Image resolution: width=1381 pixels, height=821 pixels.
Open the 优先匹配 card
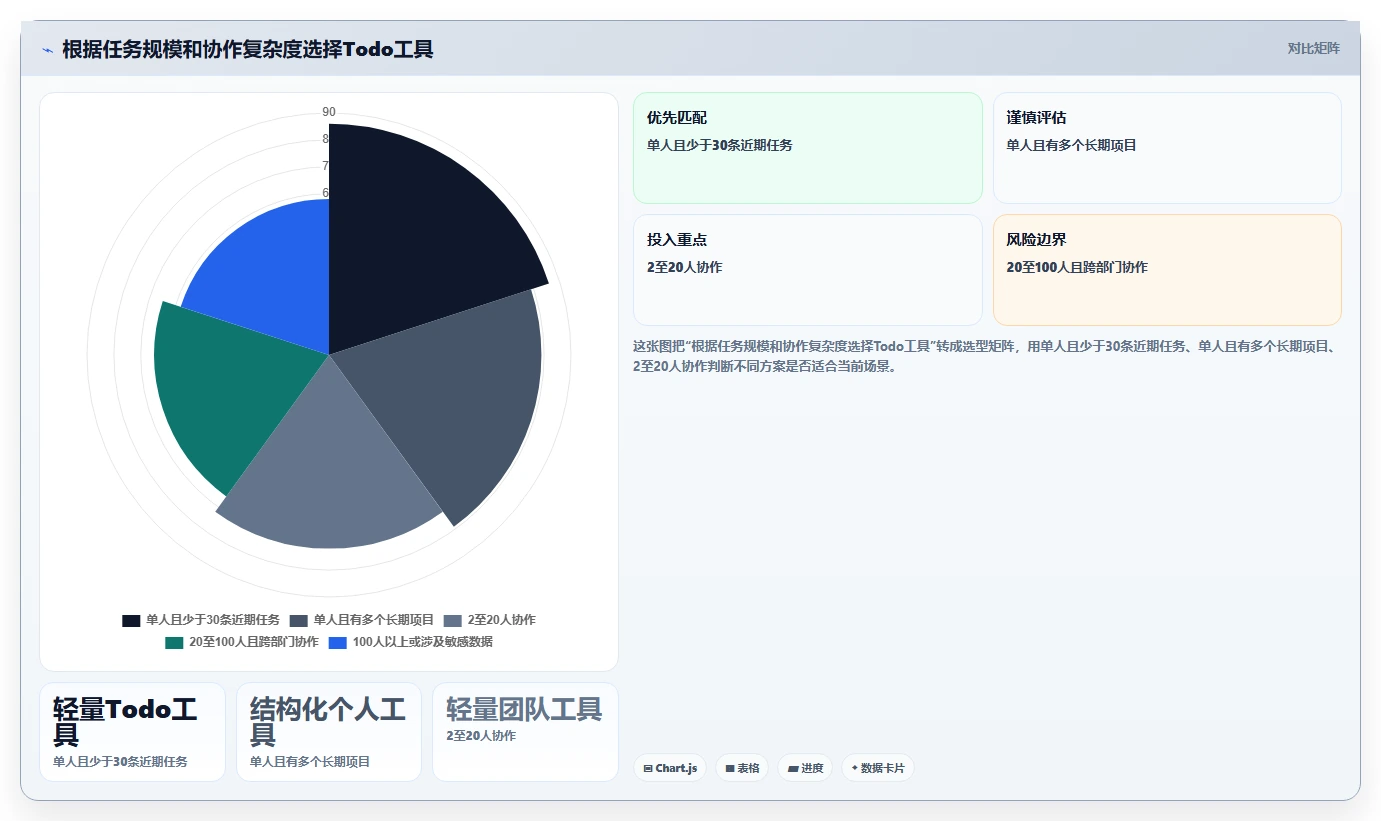click(808, 148)
